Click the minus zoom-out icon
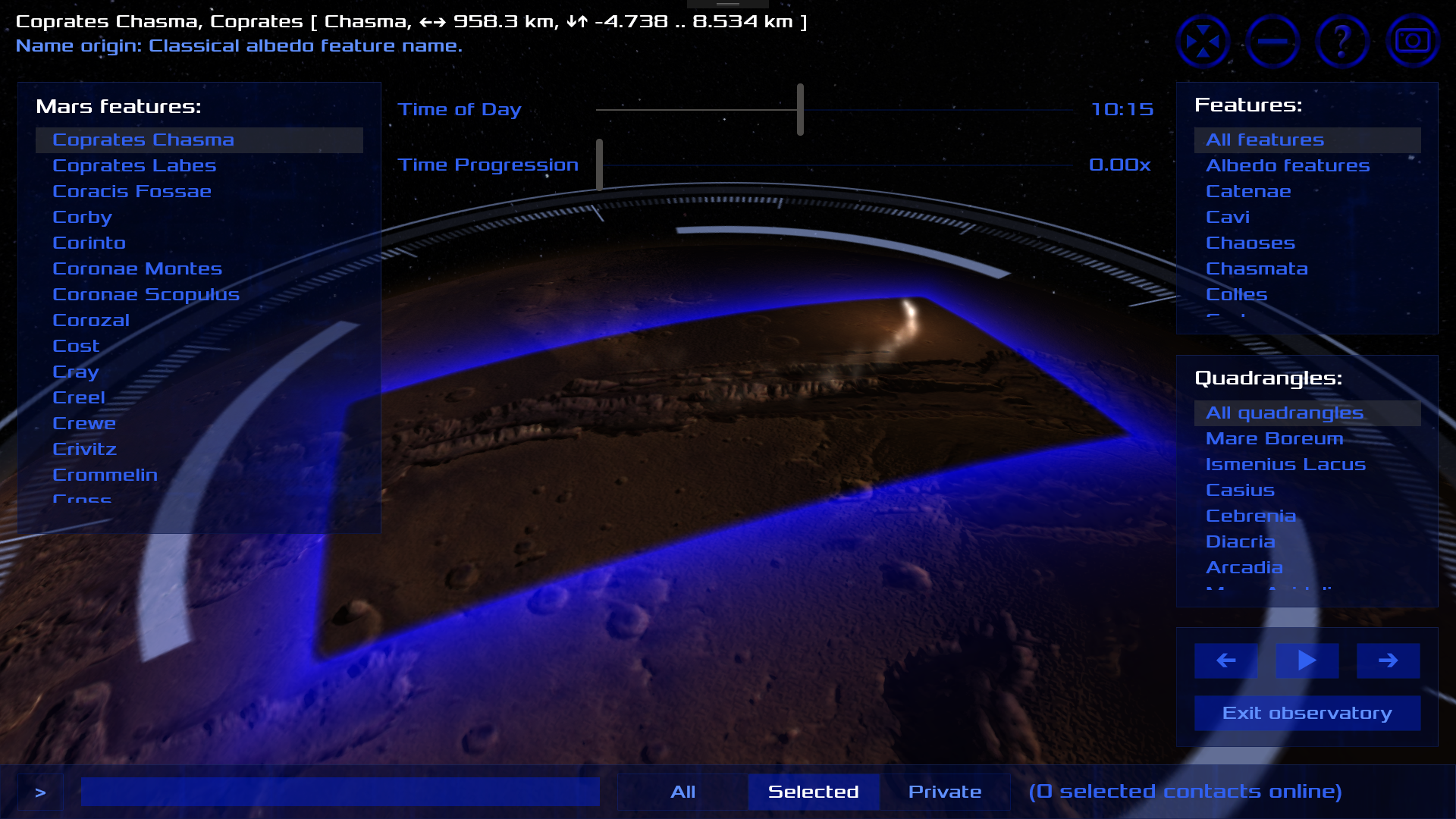1456x819 pixels. coord(1272,41)
